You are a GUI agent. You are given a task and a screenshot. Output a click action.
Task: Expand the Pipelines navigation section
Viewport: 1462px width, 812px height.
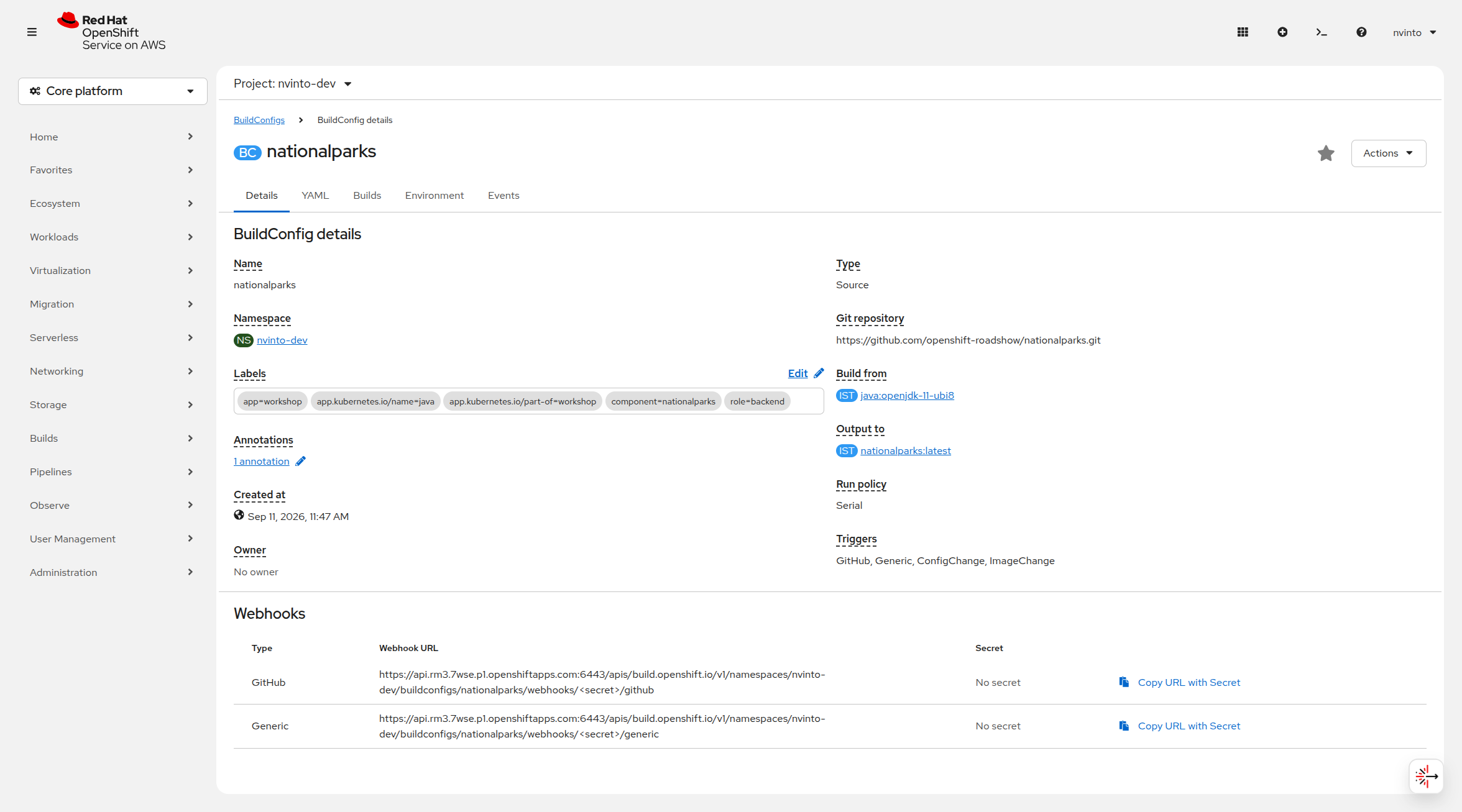pyautogui.click(x=112, y=472)
